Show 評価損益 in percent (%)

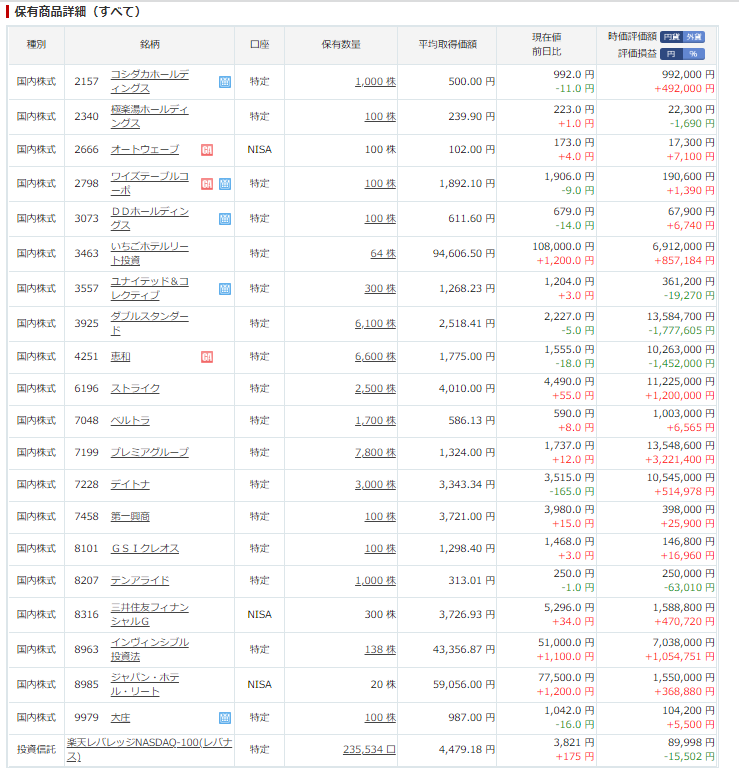click(694, 54)
